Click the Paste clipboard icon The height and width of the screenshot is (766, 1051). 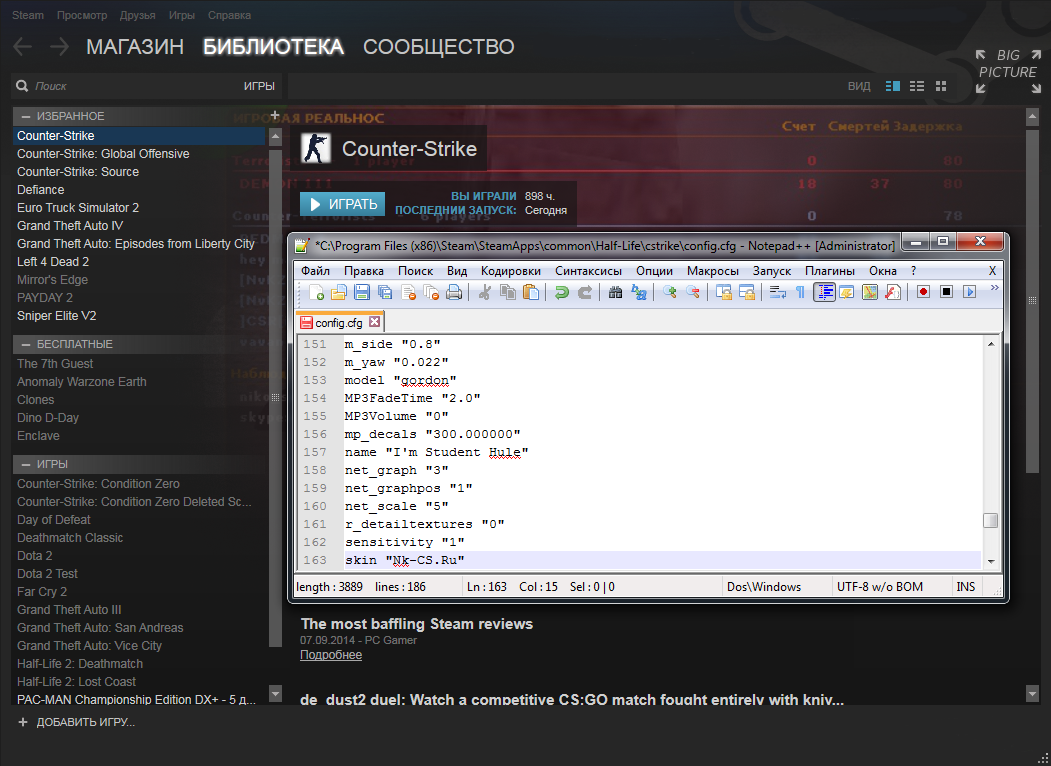pyautogui.click(x=531, y=292)
